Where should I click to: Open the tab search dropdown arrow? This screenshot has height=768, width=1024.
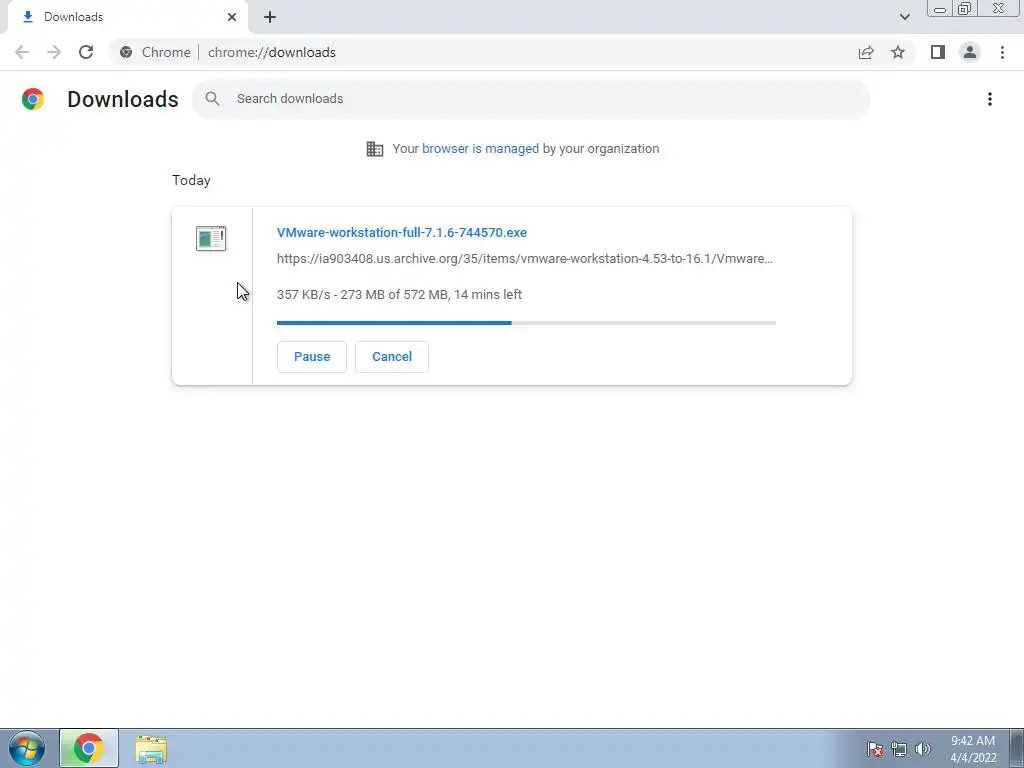(904, 17)
